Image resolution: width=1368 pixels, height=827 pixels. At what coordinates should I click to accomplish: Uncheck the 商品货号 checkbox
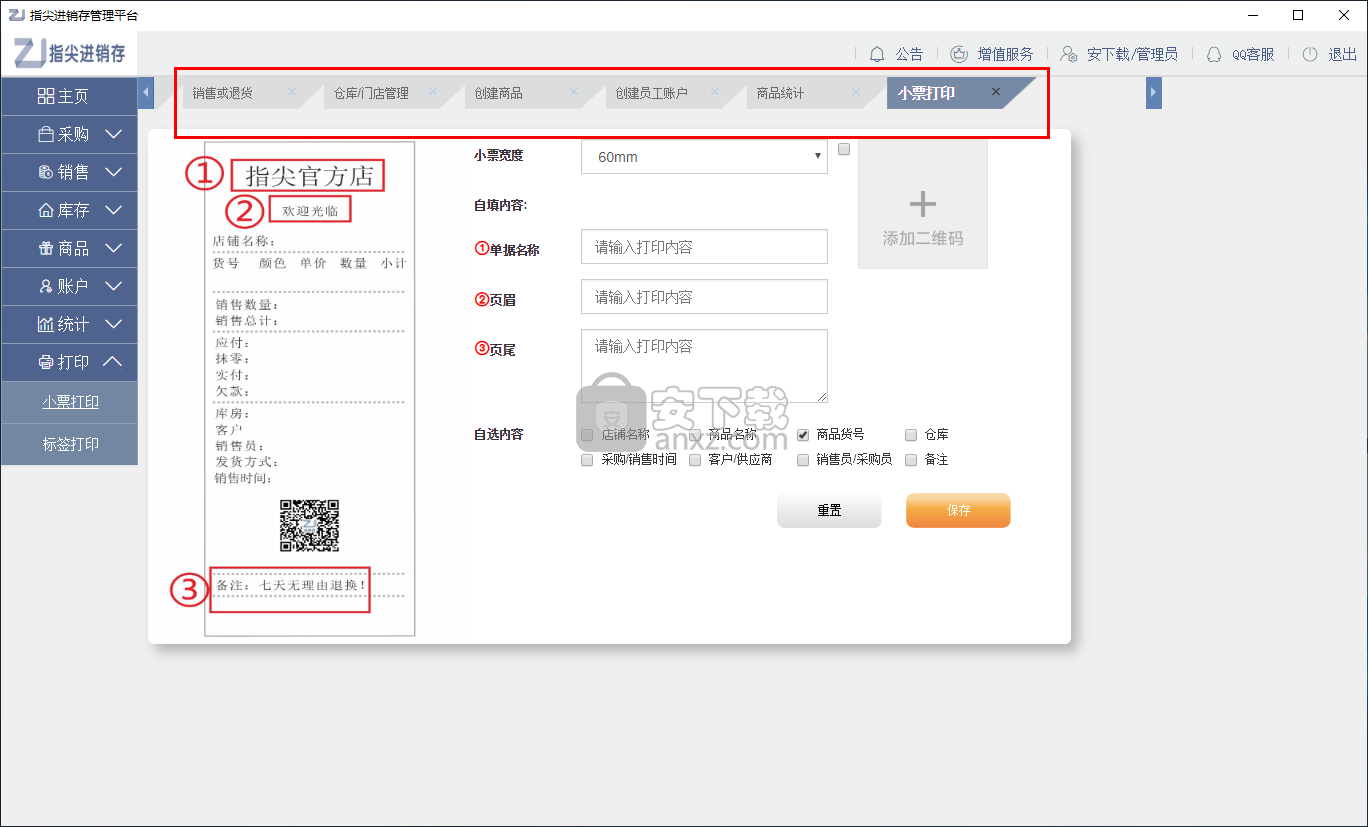pyautogui.click(x=803, y=435)
